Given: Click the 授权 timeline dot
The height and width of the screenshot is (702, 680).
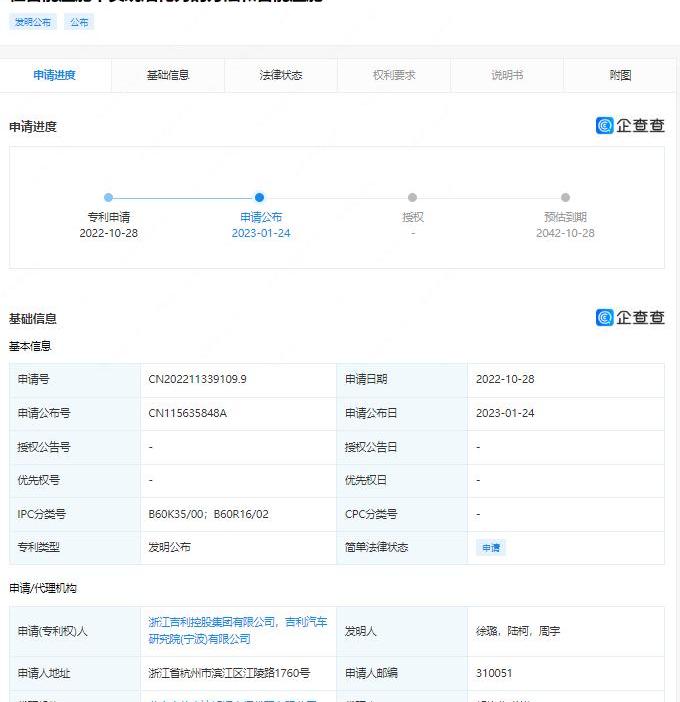Looking at the screenshot, I should (x=412, y=197).
